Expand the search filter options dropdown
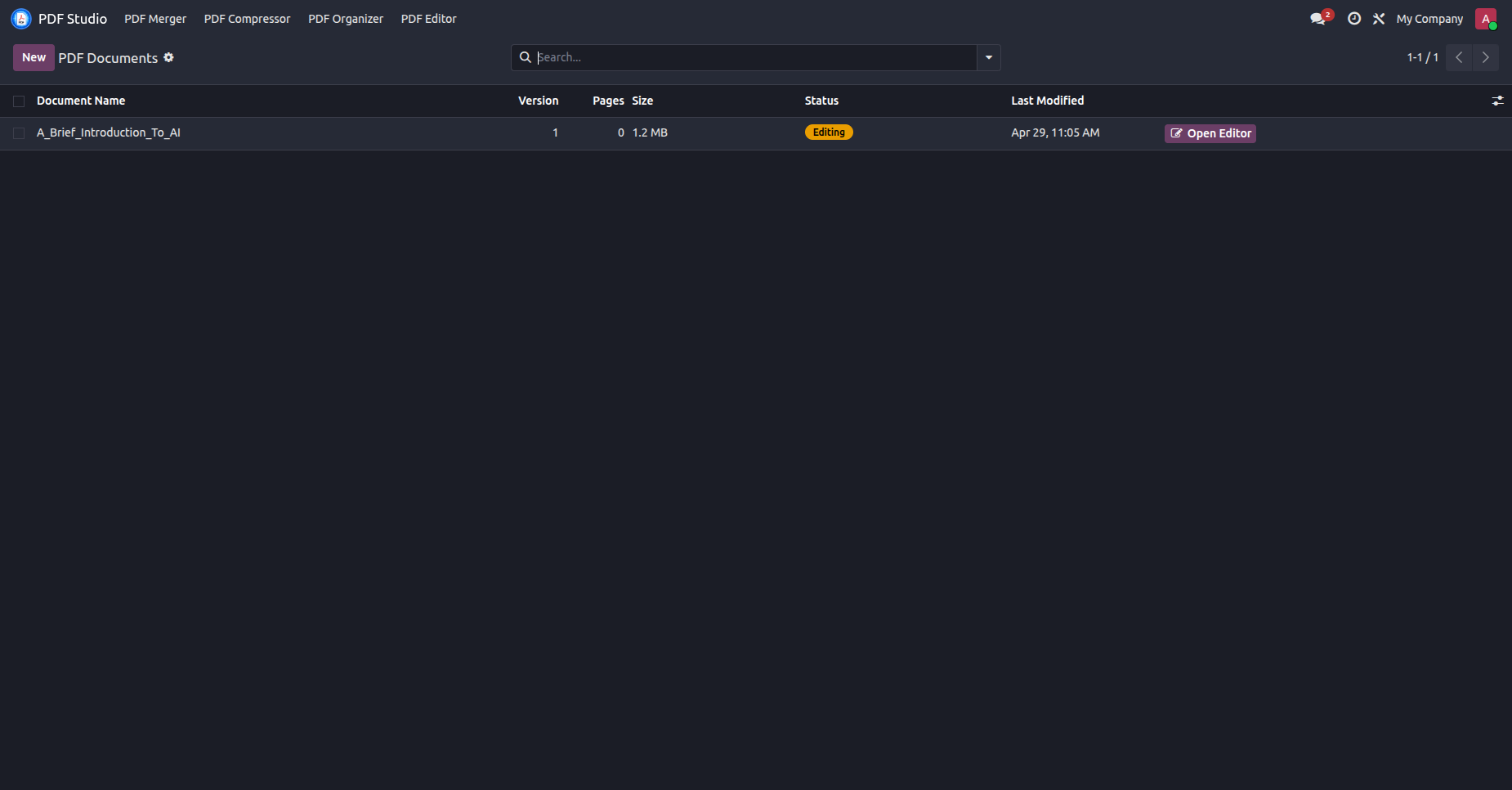Screen dimensions: 1512x790 coord(989,57)
